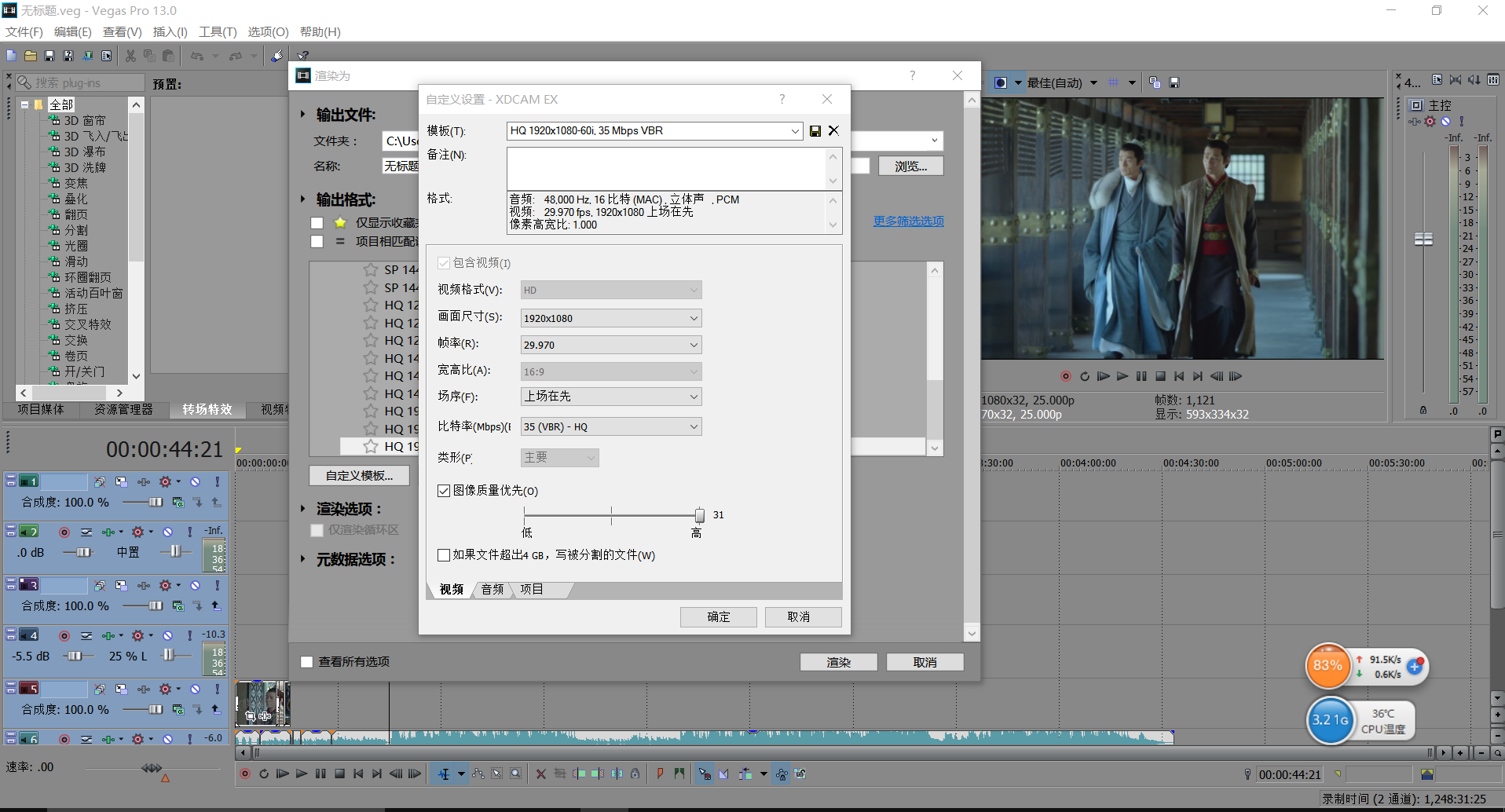Switch to the Project tab in custom settings
Viewport: 1505px width, 812px height.
[532, 590]
